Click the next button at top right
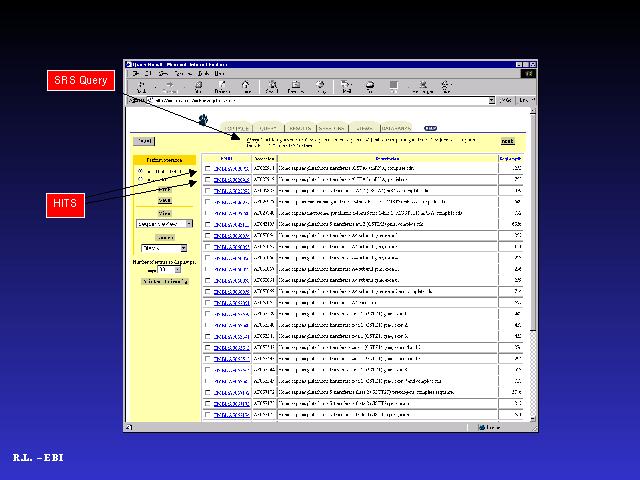Screen dimensions: 640x480 (507, 141)
